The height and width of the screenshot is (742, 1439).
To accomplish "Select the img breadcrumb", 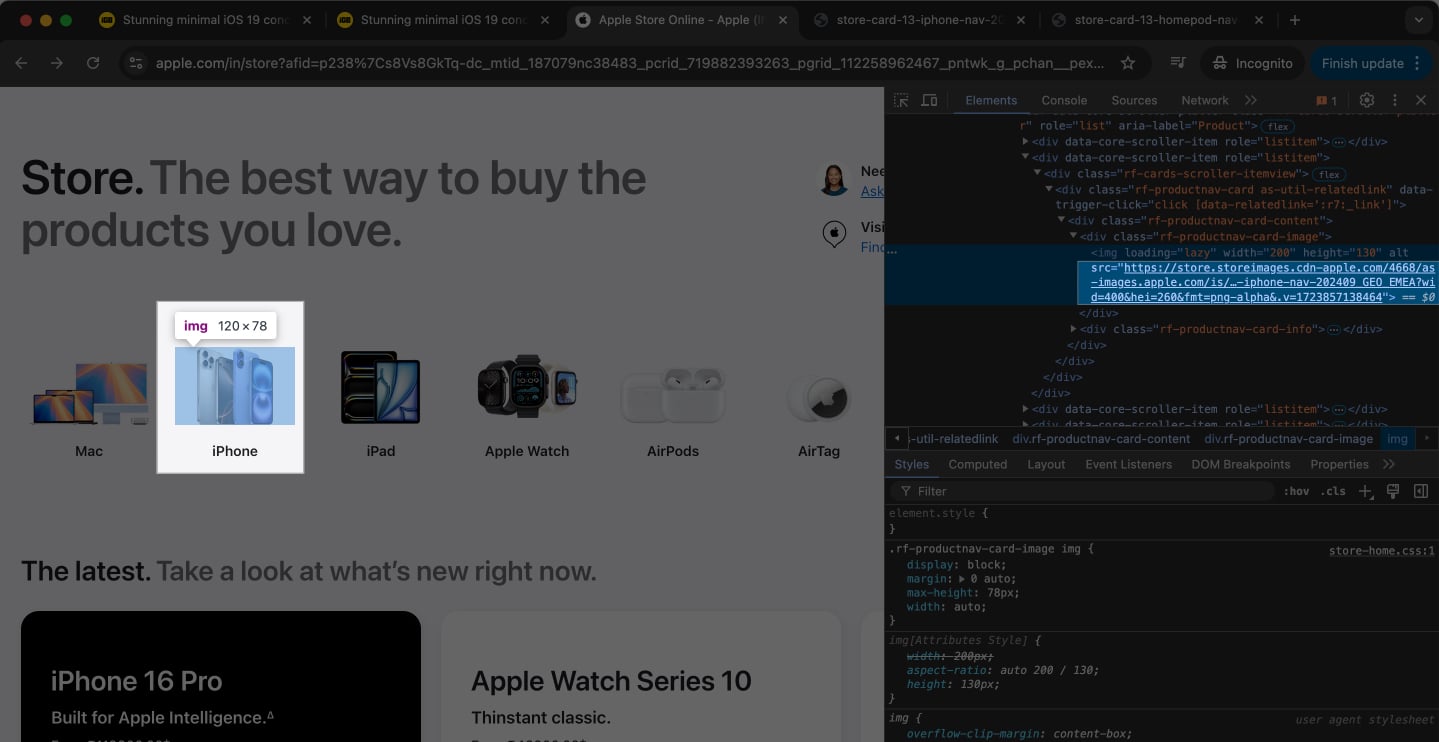I will click(1397, 439).
